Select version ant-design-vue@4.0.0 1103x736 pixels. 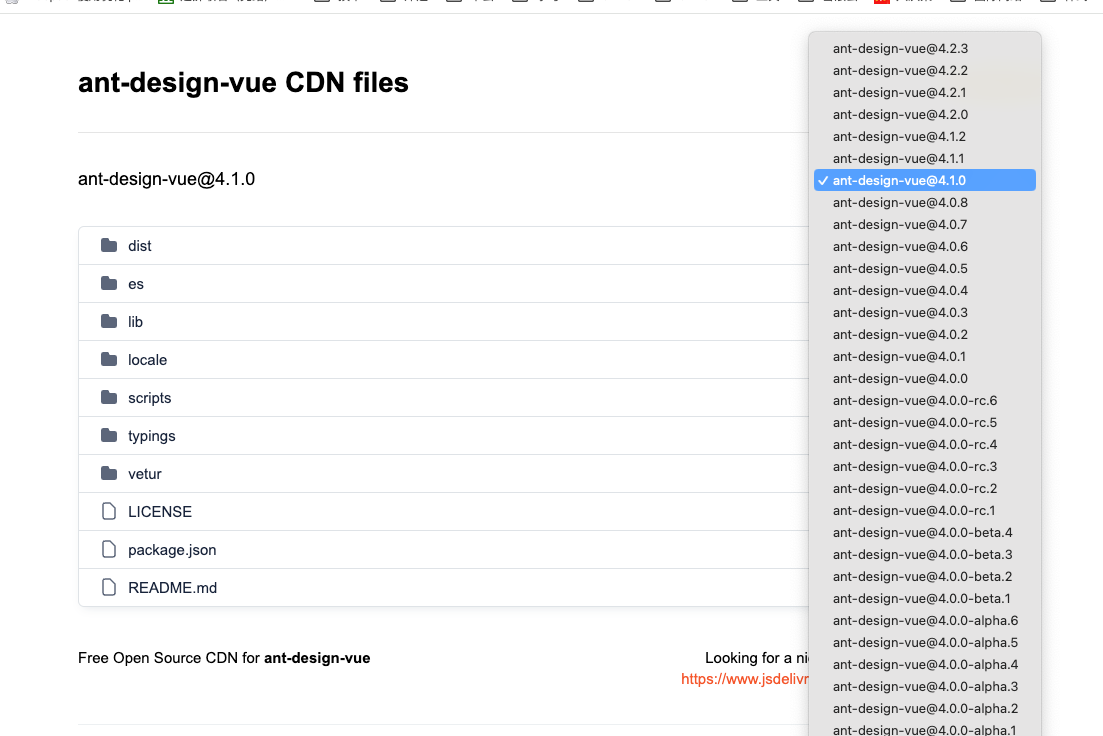(x=924, y=379)
